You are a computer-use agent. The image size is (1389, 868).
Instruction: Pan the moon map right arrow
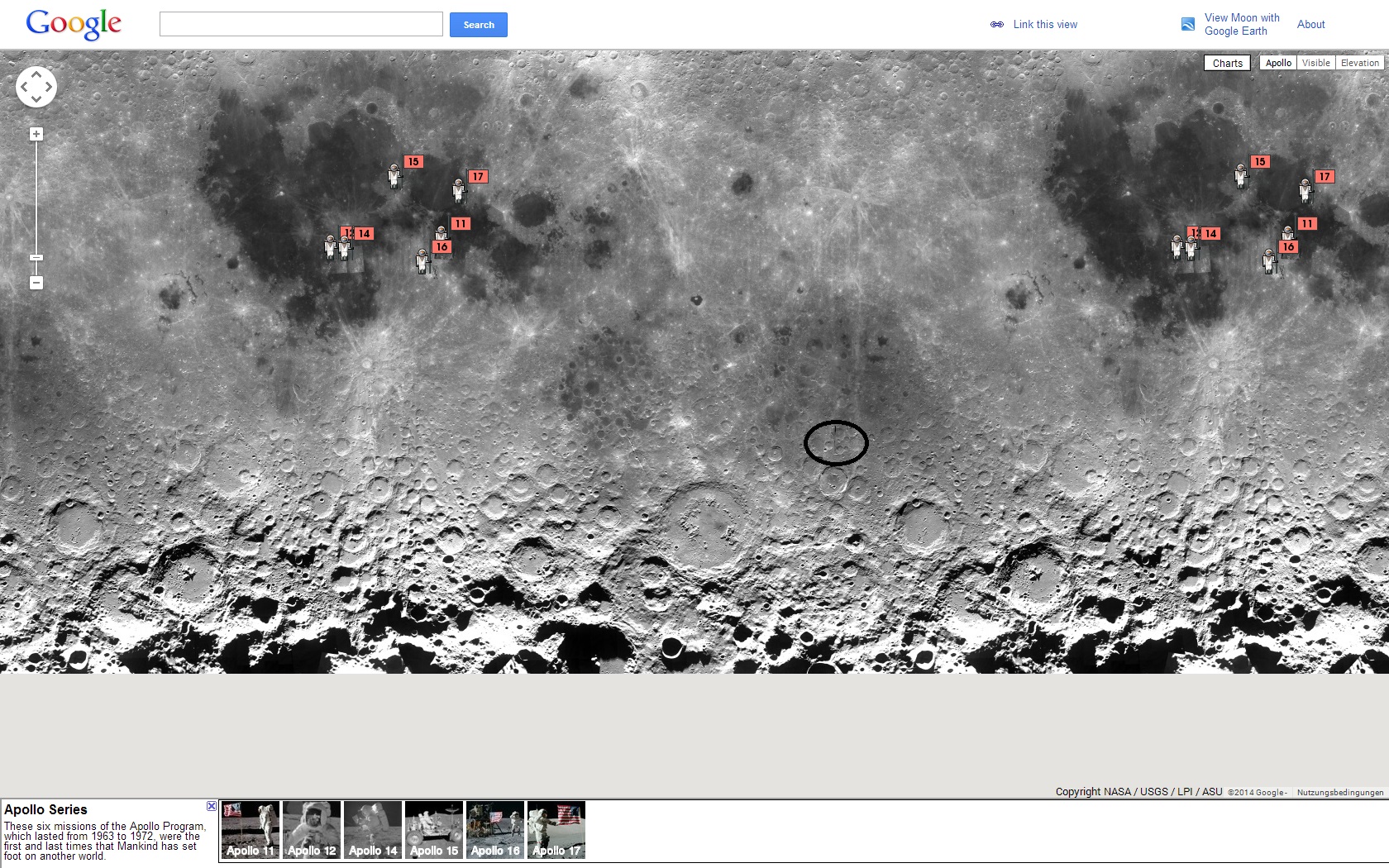pos(49,87)
